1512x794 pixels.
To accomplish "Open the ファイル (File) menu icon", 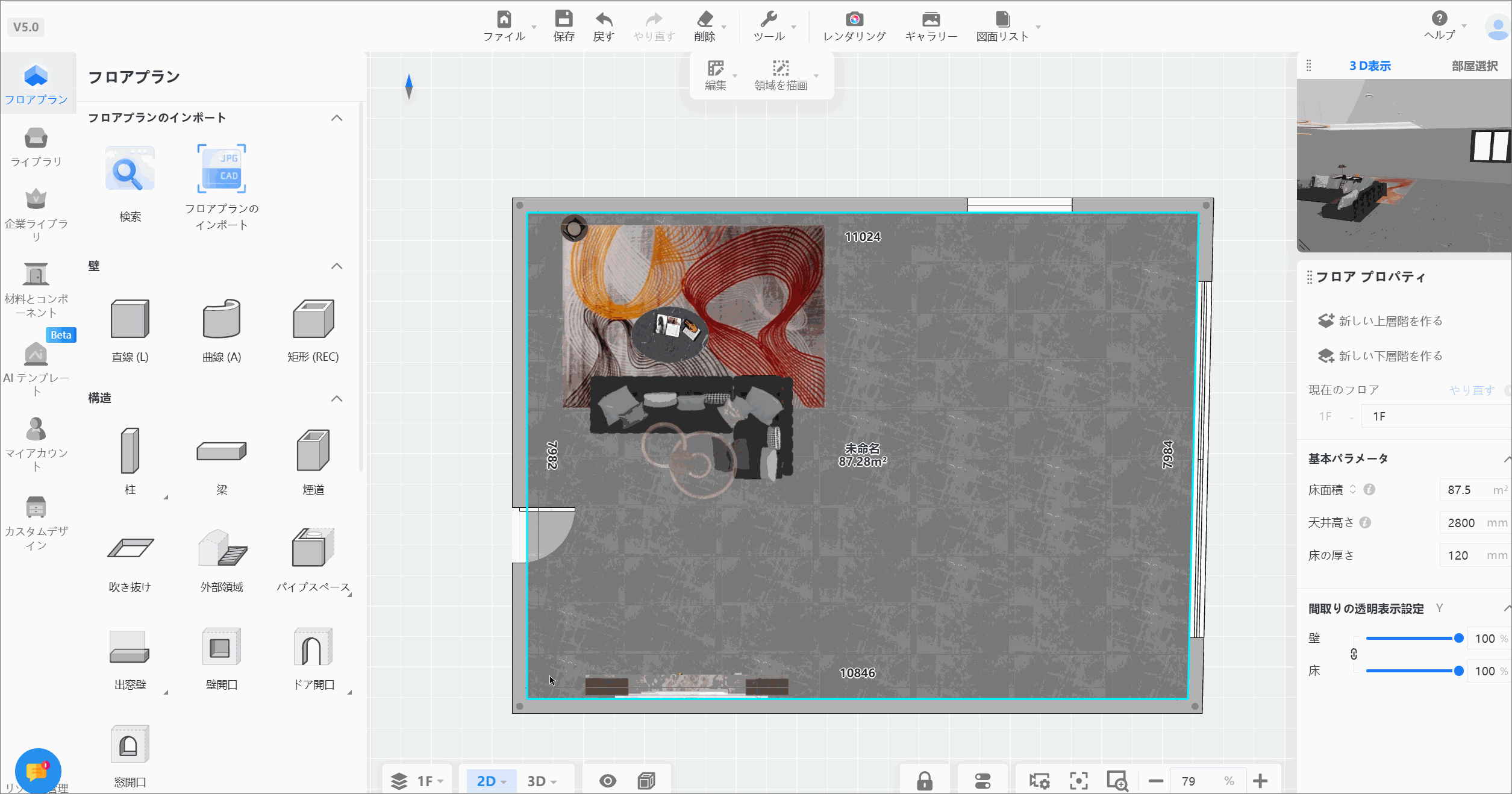I will (x=504, y=19).
